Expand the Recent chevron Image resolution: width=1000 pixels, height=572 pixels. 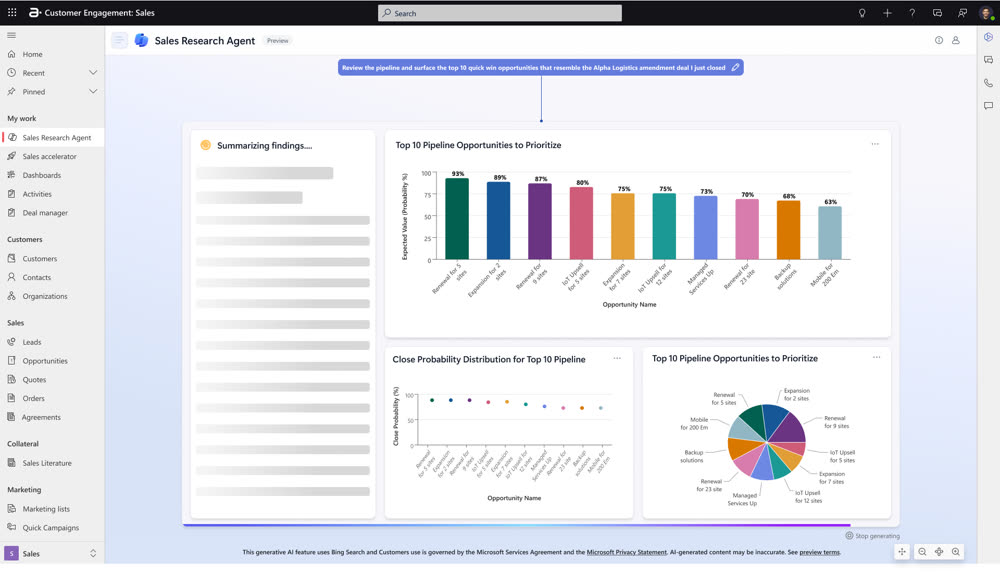click(x=93, y=73)
